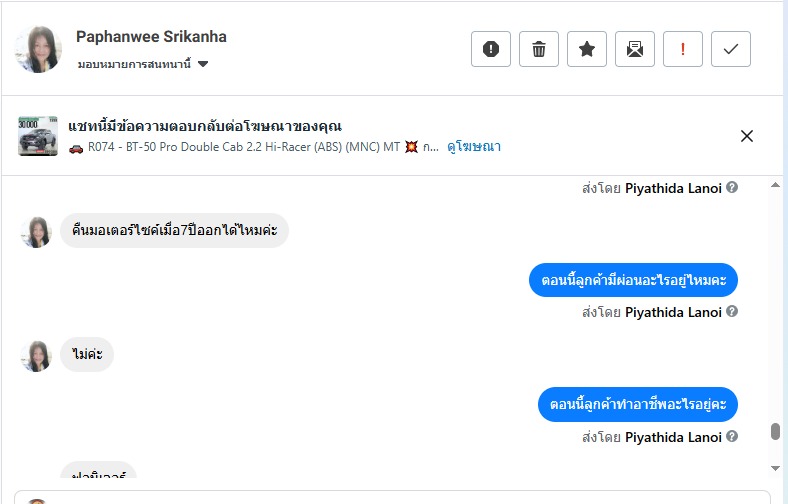Dismiss the ad reply banner
Viewport: 788px width, 504px height.
point(747,136)
